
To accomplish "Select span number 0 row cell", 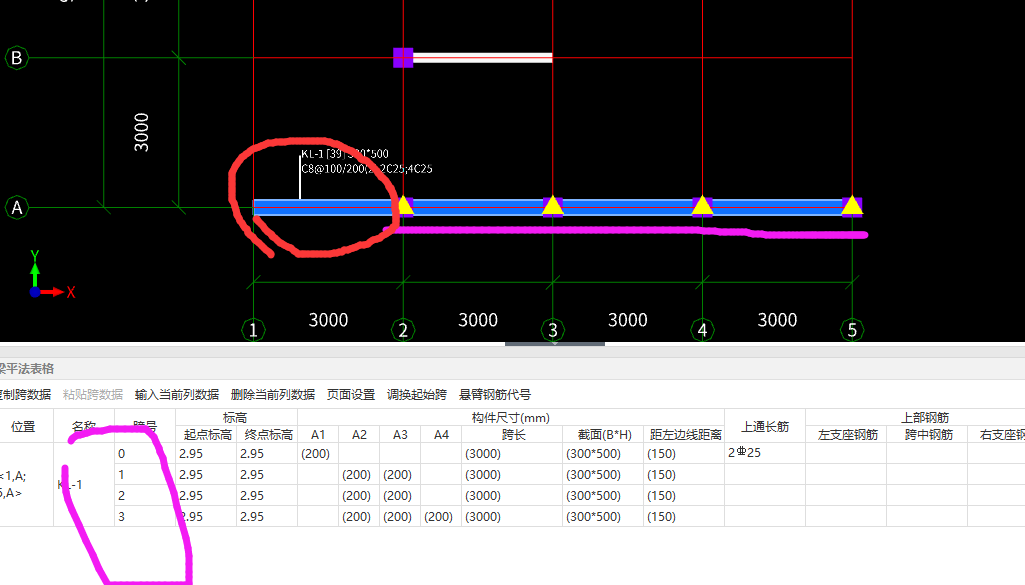I will (145, 454).
